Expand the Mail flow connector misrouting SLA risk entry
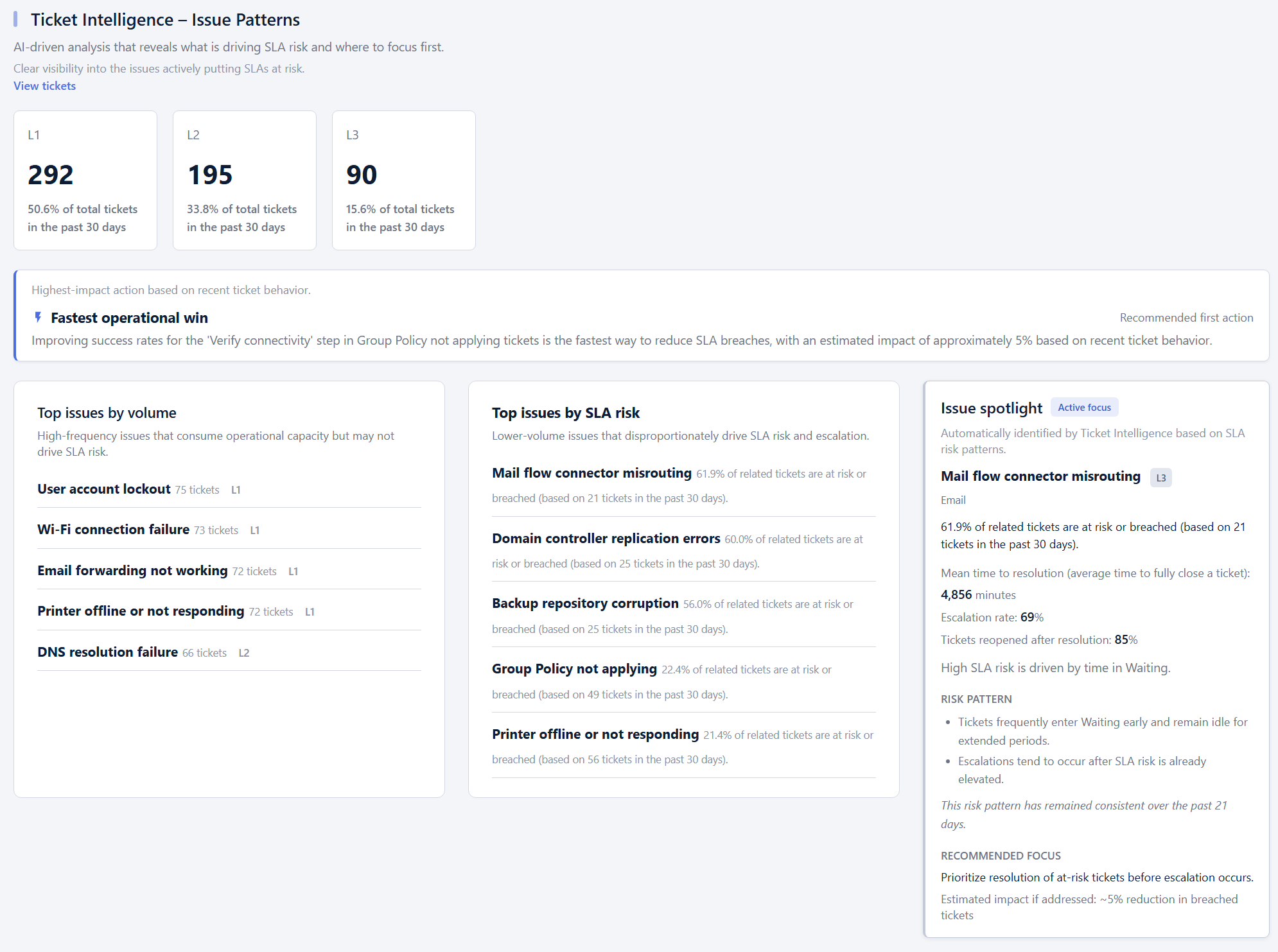The image size is (1278, 952). pyautogui.click(x=591, y=473)
